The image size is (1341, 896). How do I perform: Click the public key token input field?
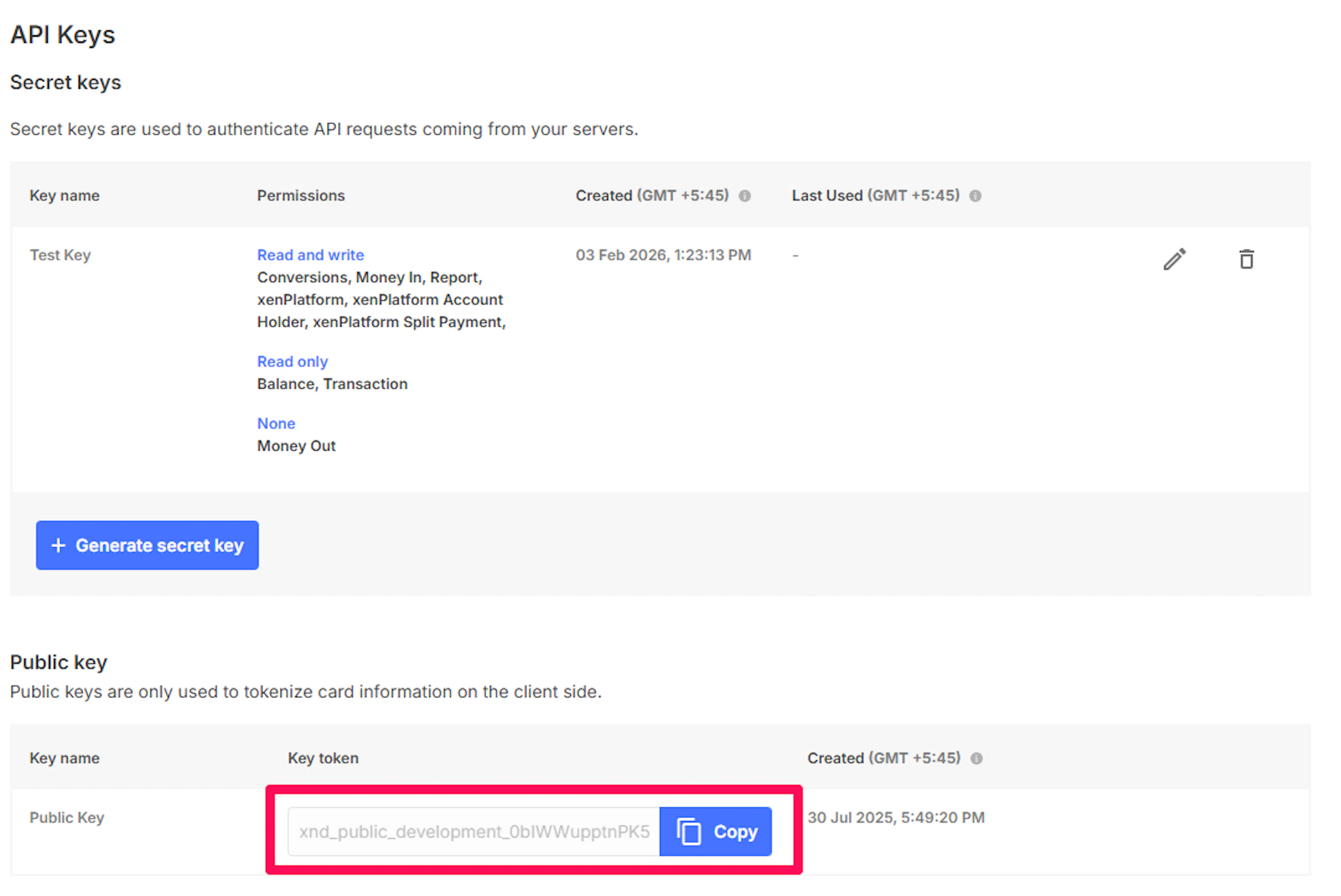[x=473, y=831]
